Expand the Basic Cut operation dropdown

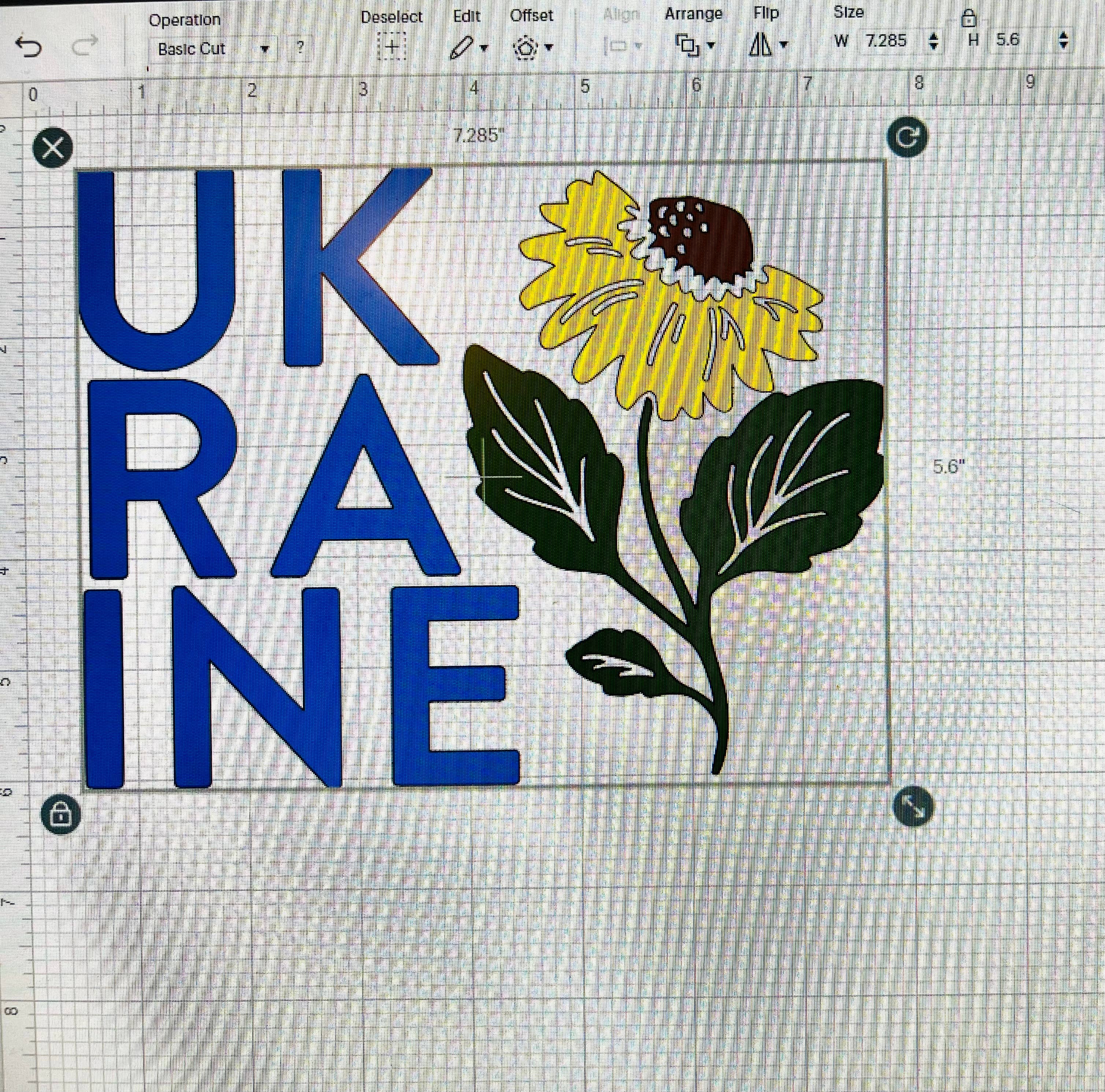pos(265,49)
